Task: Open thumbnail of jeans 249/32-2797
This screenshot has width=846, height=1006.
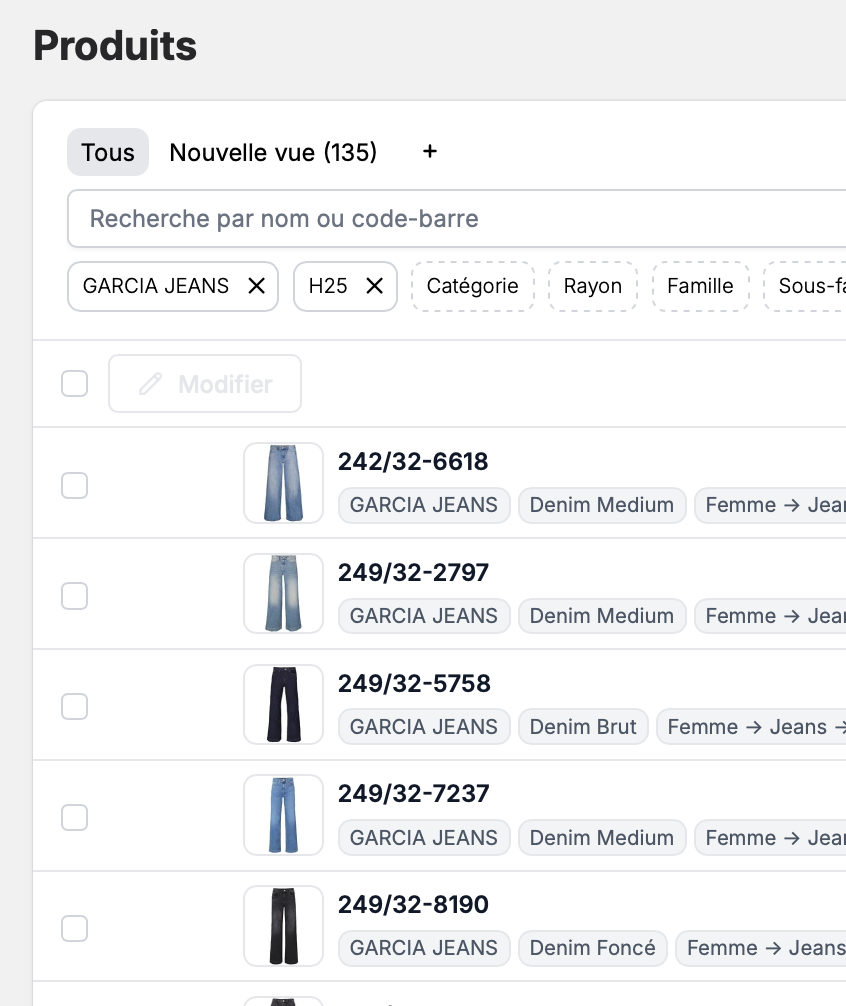Action: click(283, 593)
